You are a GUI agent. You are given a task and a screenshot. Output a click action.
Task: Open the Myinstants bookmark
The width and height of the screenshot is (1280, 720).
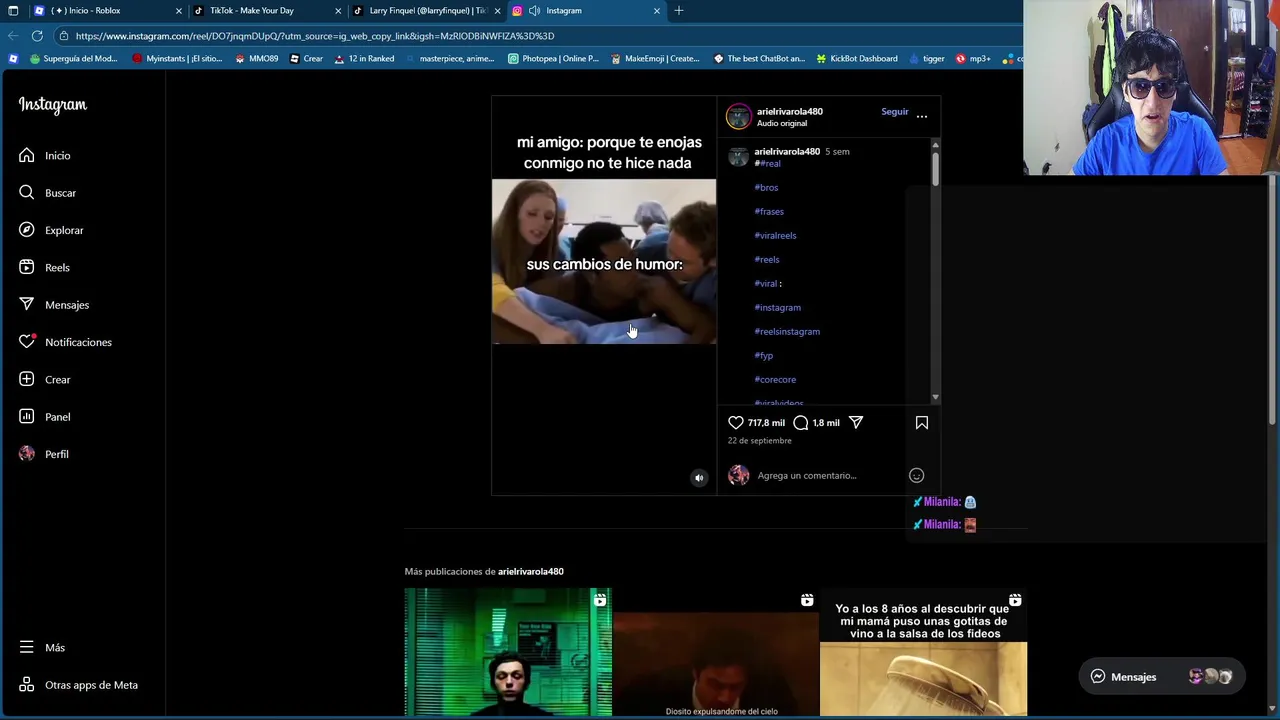click(x=177, y=59)
